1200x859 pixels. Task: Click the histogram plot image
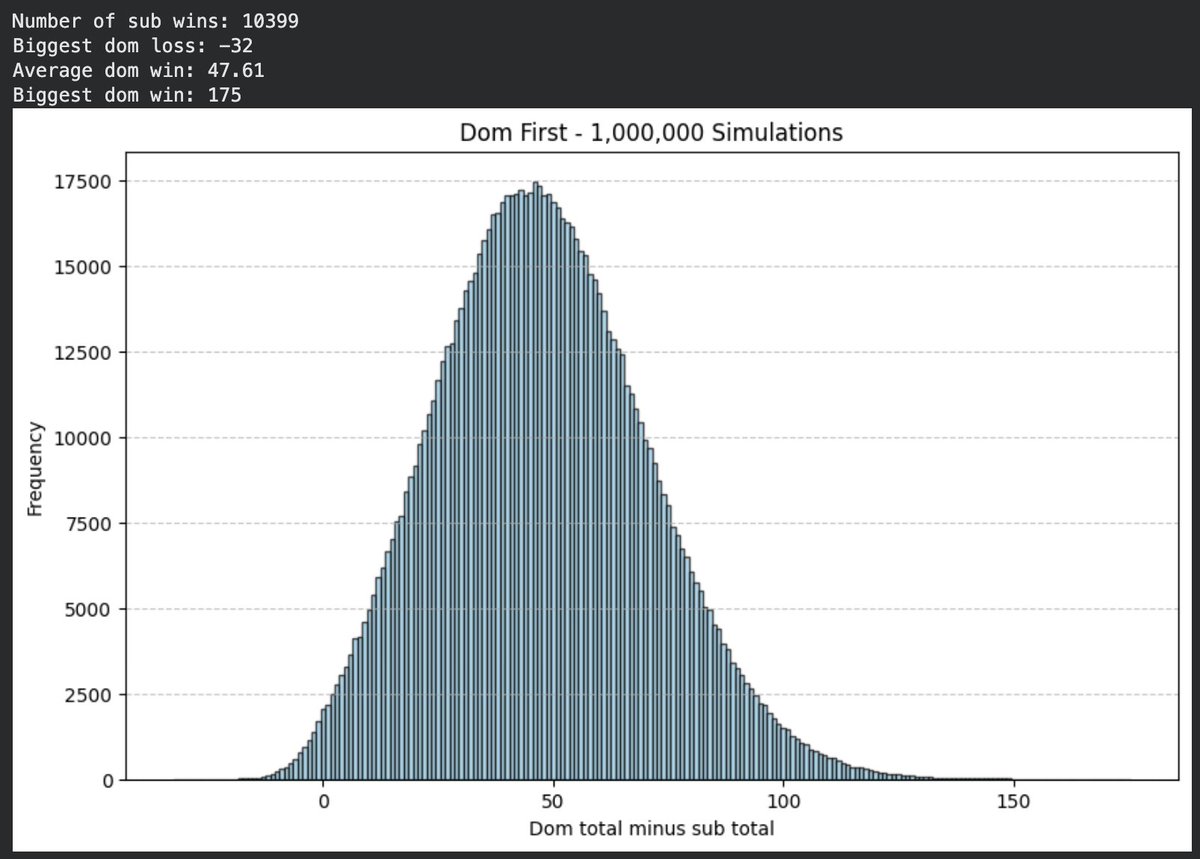coord(600,480)
